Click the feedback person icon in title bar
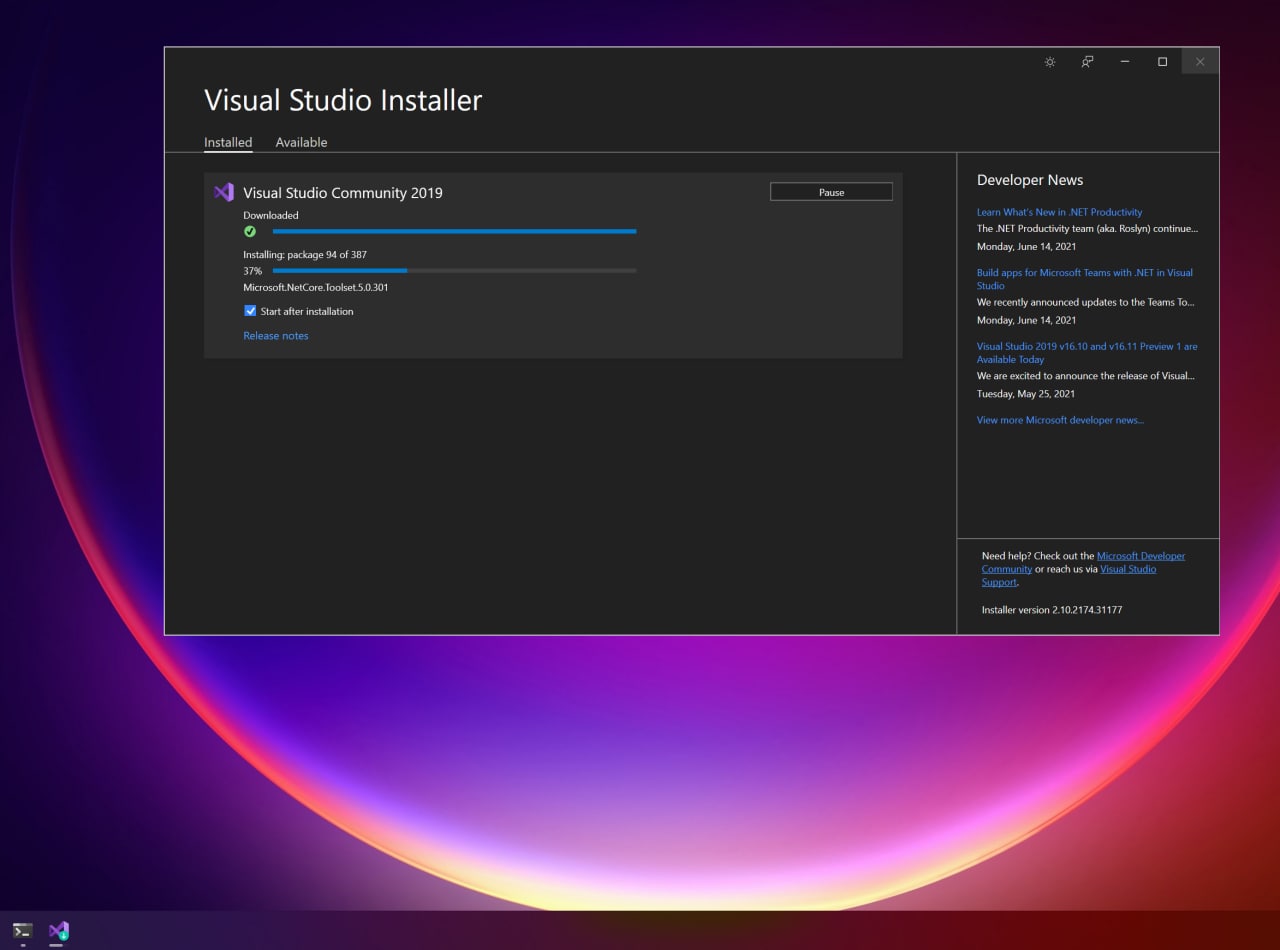Viewport: 1280px width, 950px height. click(1087, 62)
